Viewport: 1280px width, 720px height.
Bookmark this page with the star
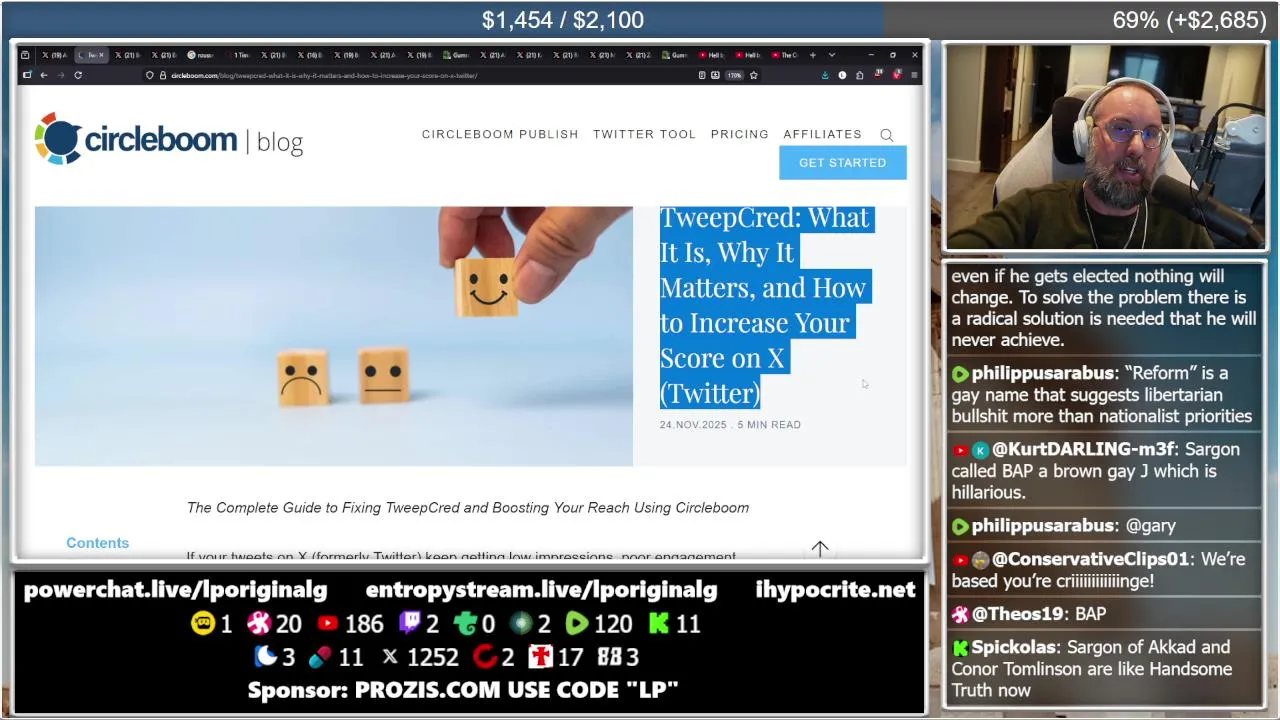tap(754, 75)
